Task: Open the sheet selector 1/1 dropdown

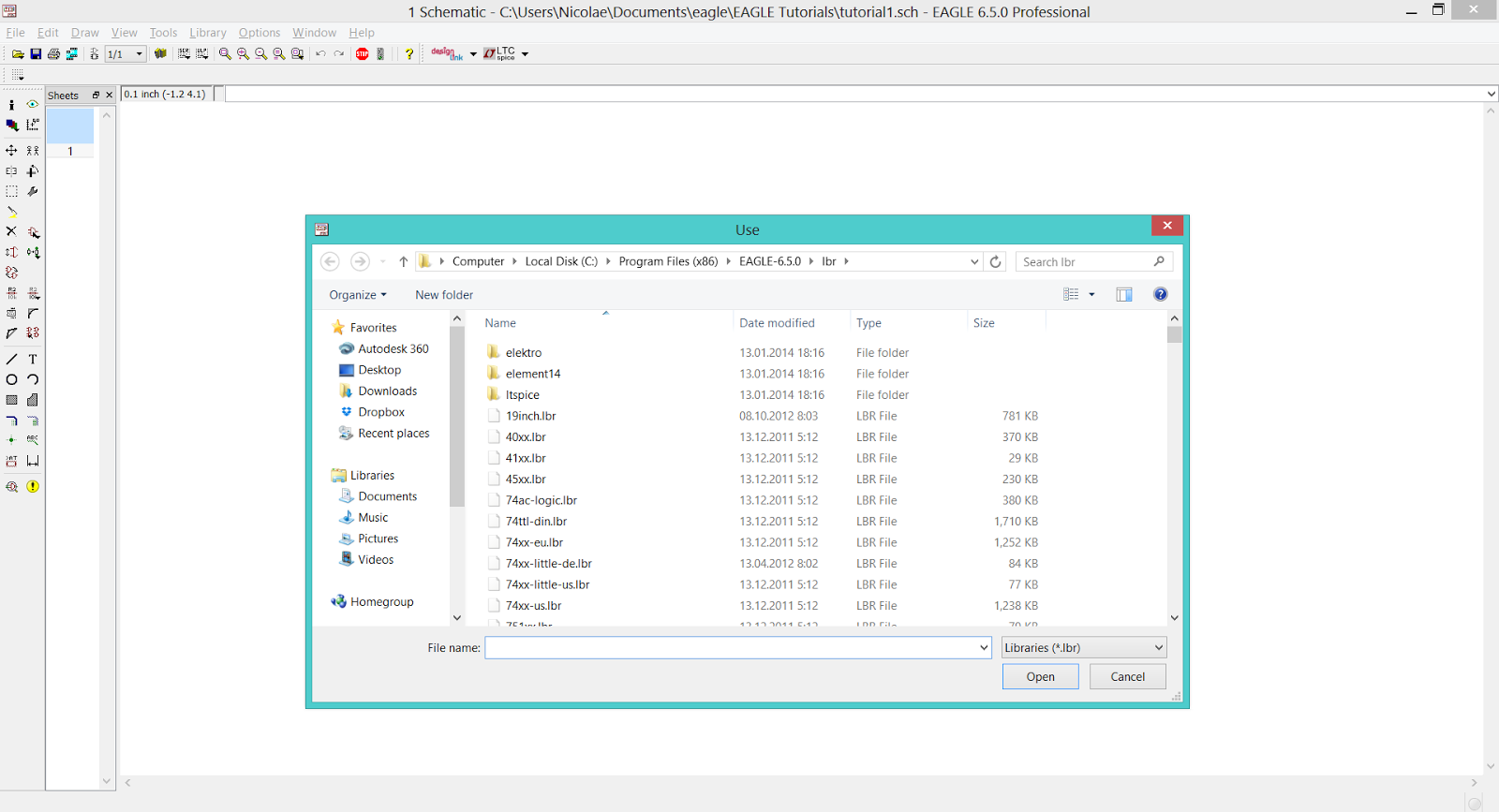Action: point(140,54)
